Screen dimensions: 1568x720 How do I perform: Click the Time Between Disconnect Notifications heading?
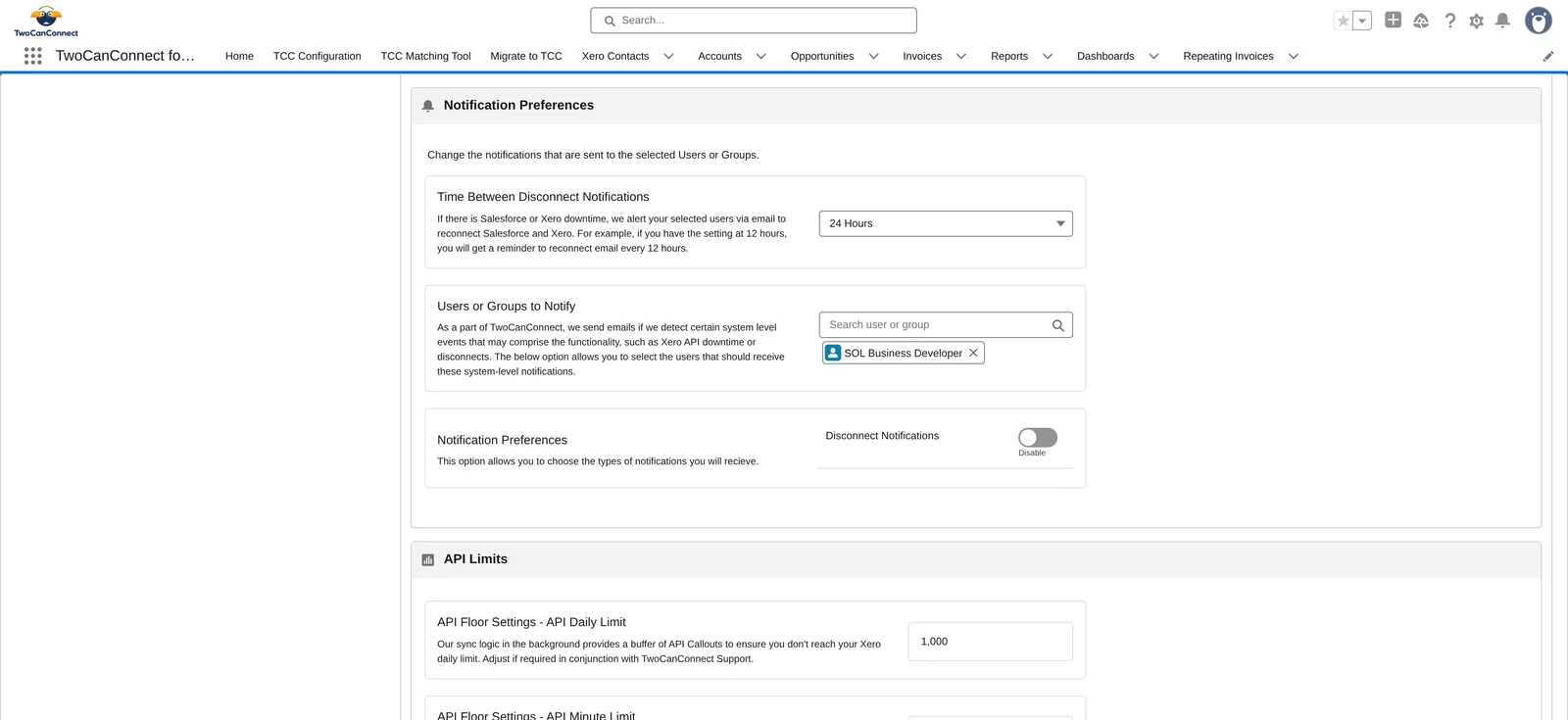coord(543,197)
